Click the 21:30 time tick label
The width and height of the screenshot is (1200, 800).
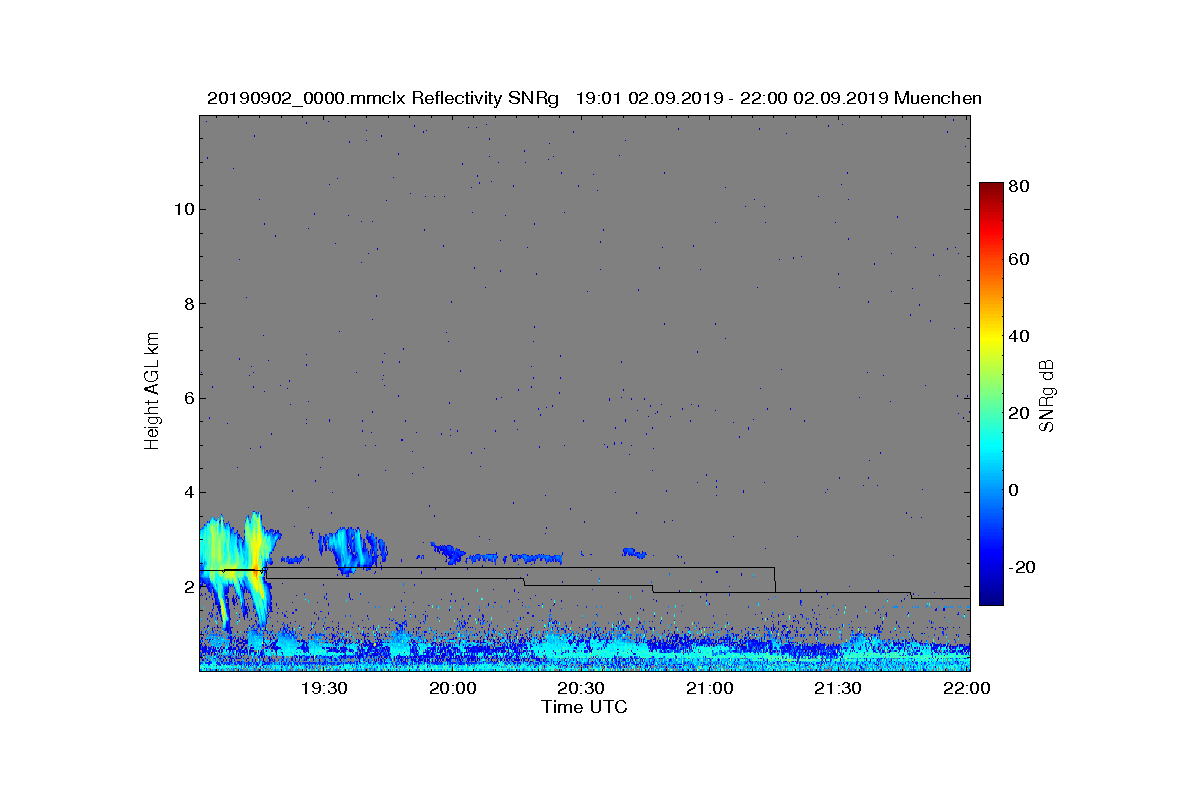(x=838, y=688)
